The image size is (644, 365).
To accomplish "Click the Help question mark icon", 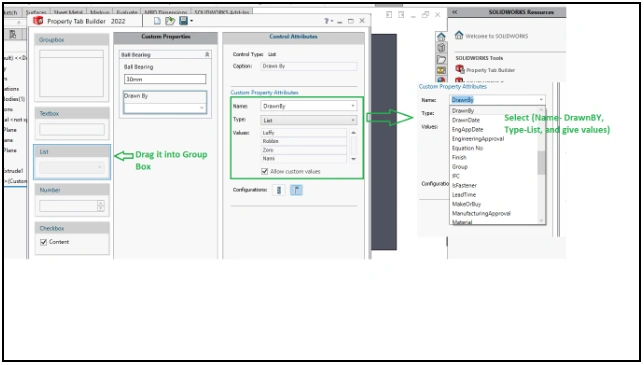I will [327, 21].
